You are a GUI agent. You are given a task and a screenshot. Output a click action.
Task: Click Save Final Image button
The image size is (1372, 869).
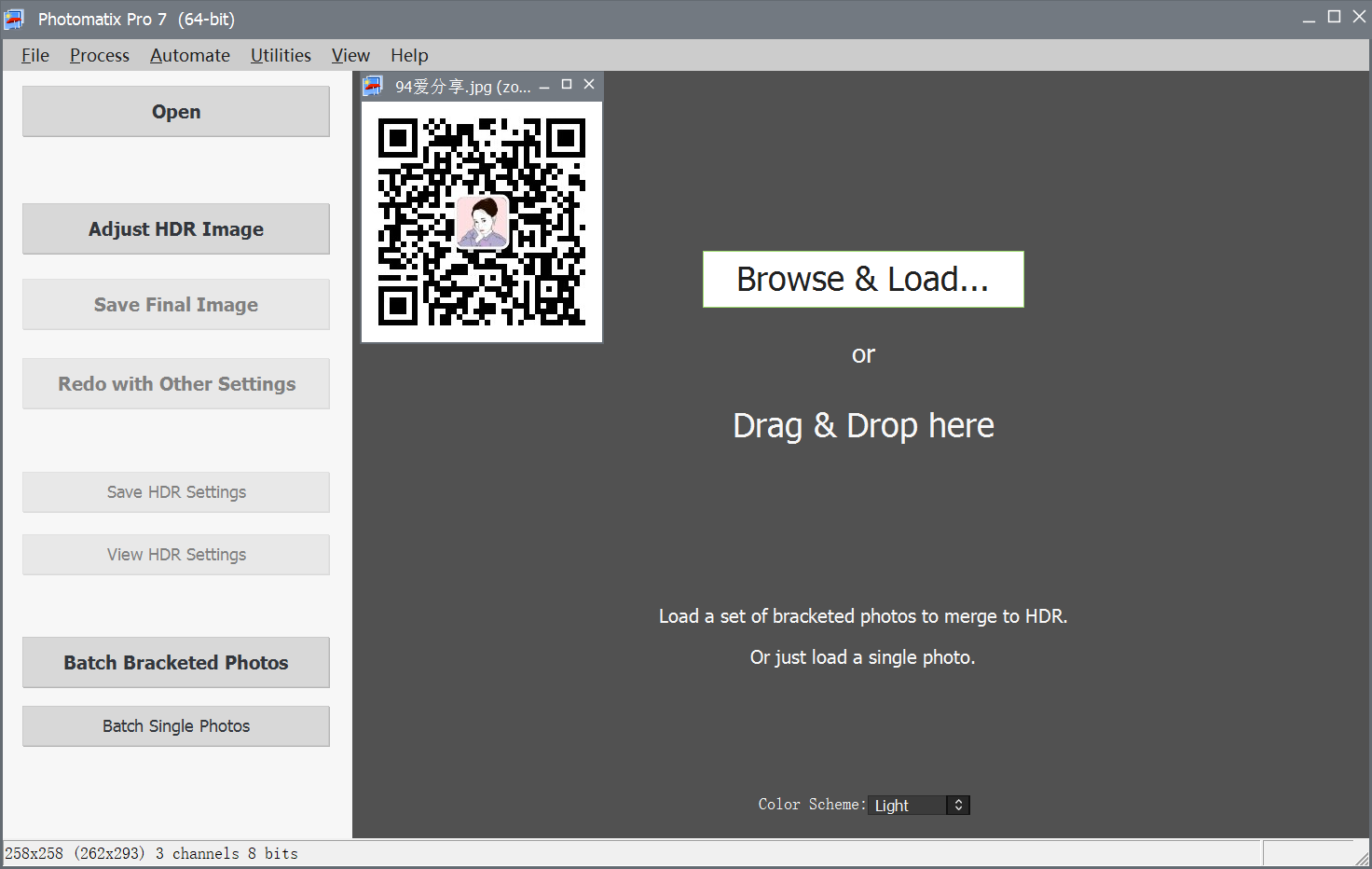pyautogui.click(x=176, y=305)
